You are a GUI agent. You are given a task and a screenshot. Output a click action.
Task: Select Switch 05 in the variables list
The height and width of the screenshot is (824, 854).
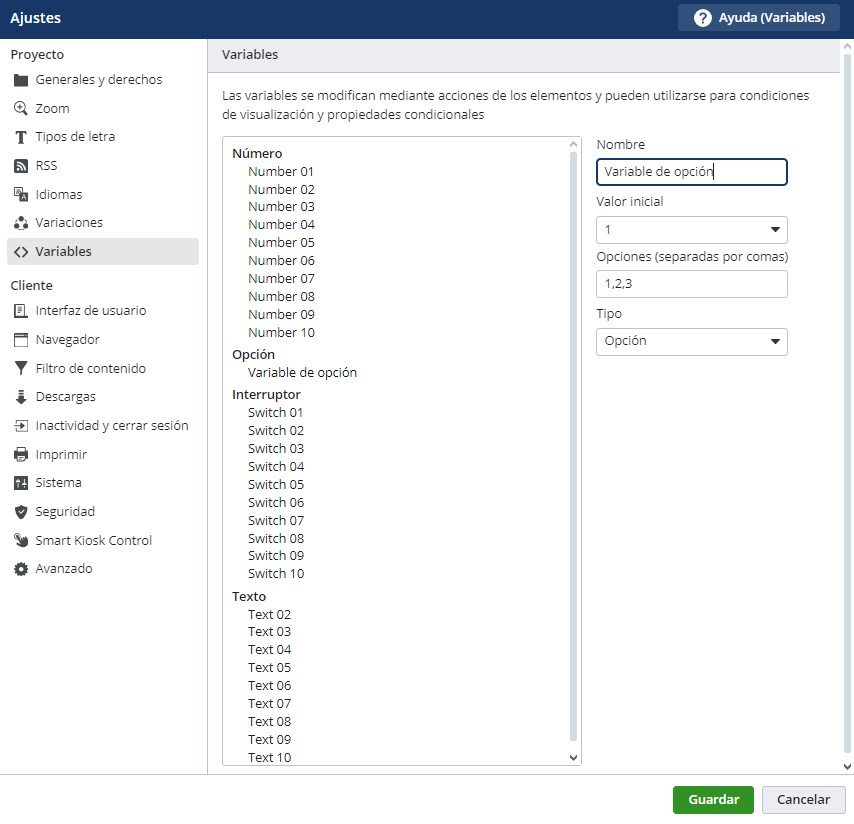click(276, 485)
